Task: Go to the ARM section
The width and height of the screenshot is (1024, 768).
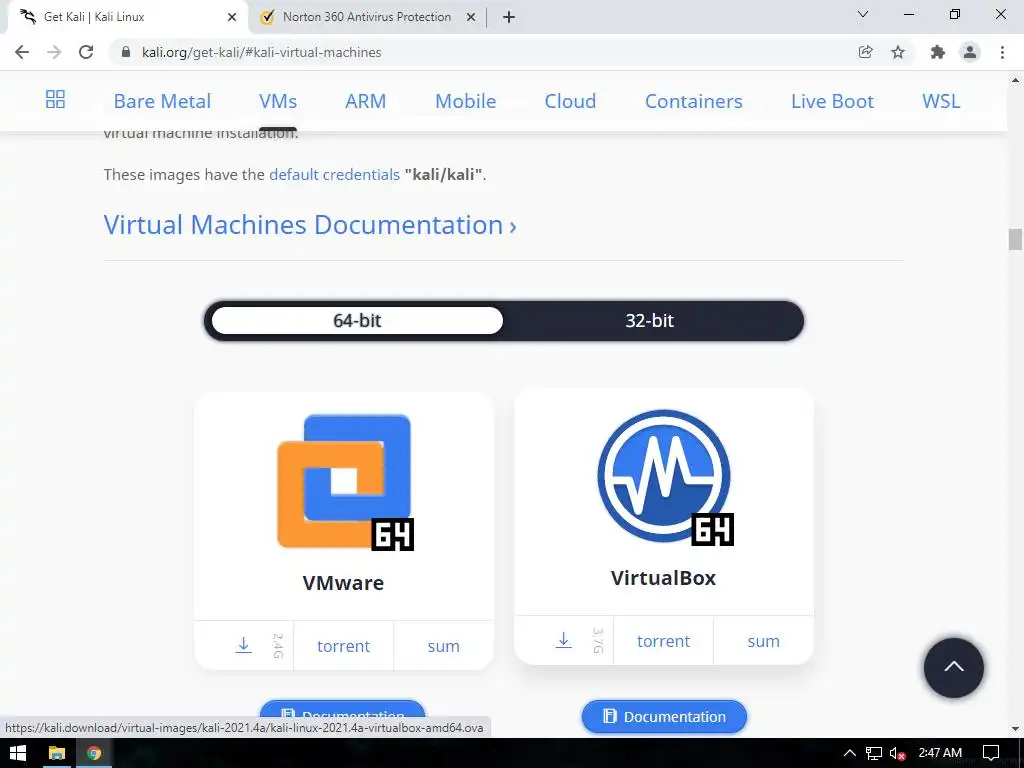Action: [x=366, y=101]
